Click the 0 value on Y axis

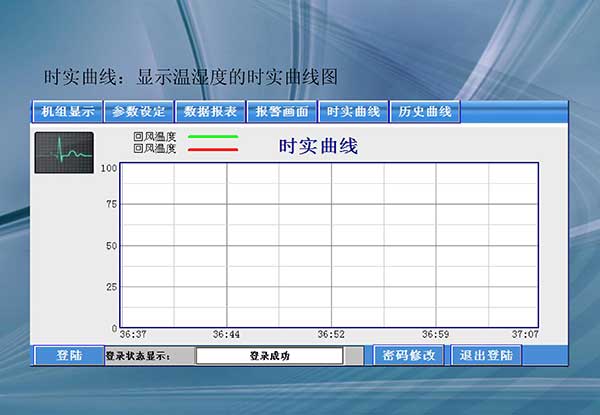coord(114,328)
